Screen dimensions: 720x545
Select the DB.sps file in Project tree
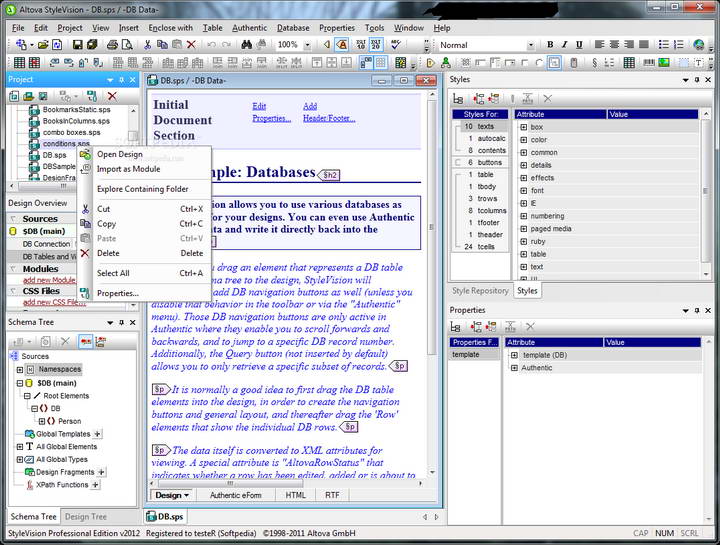[x=54, y=155]
